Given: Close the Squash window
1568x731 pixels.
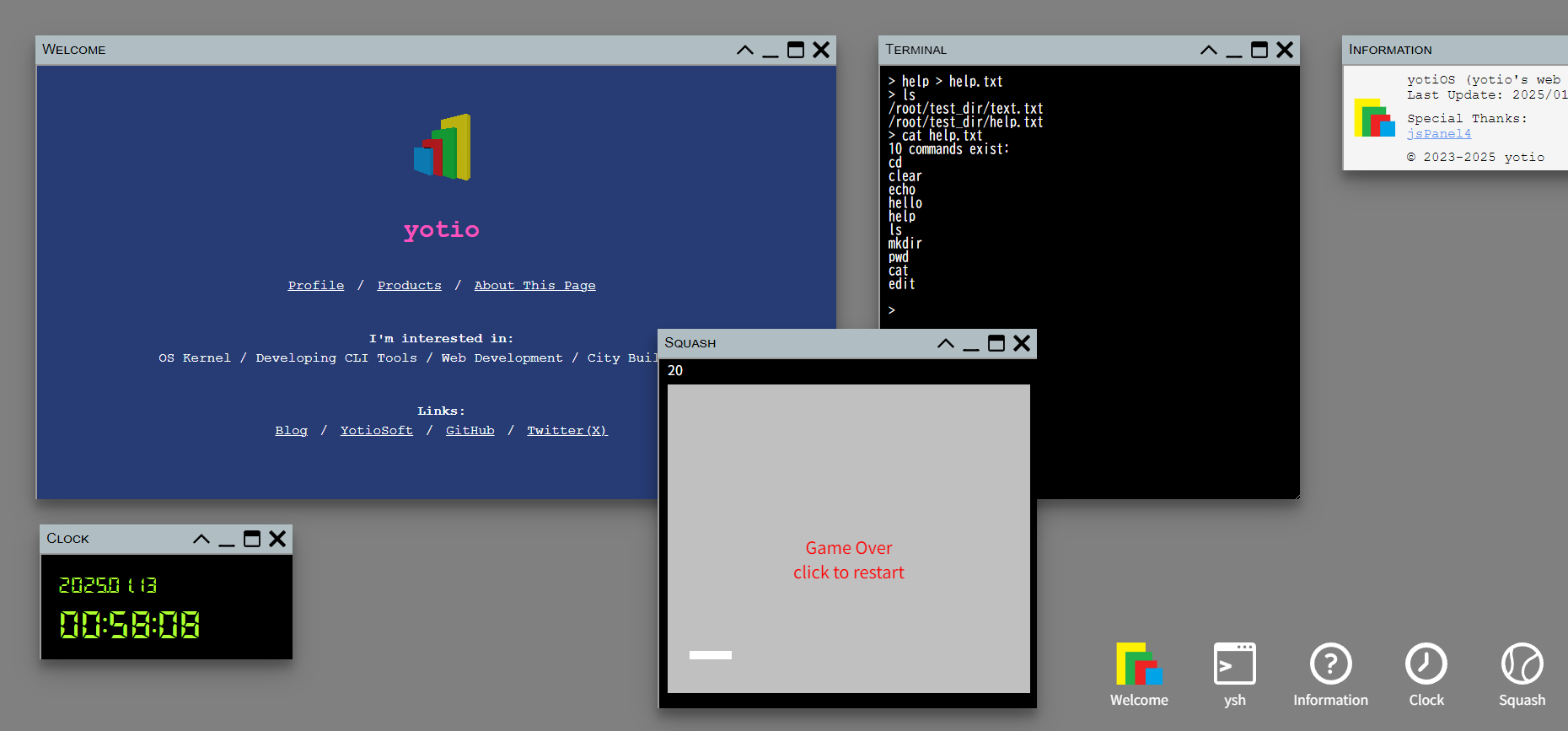Looking at the screenshot, I should point(1022,343).
